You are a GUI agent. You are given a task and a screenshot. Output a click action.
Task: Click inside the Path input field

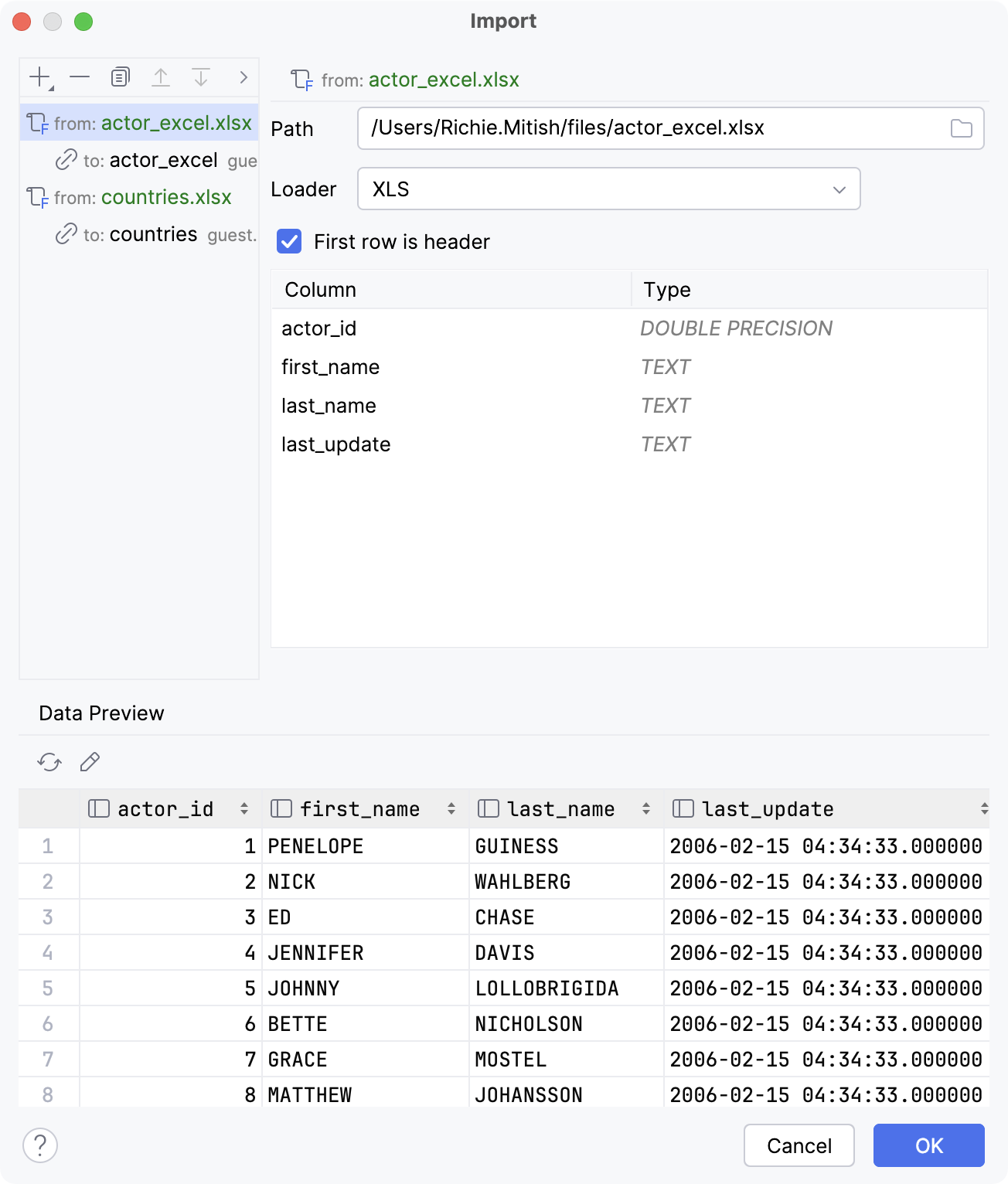pos(618,128)
